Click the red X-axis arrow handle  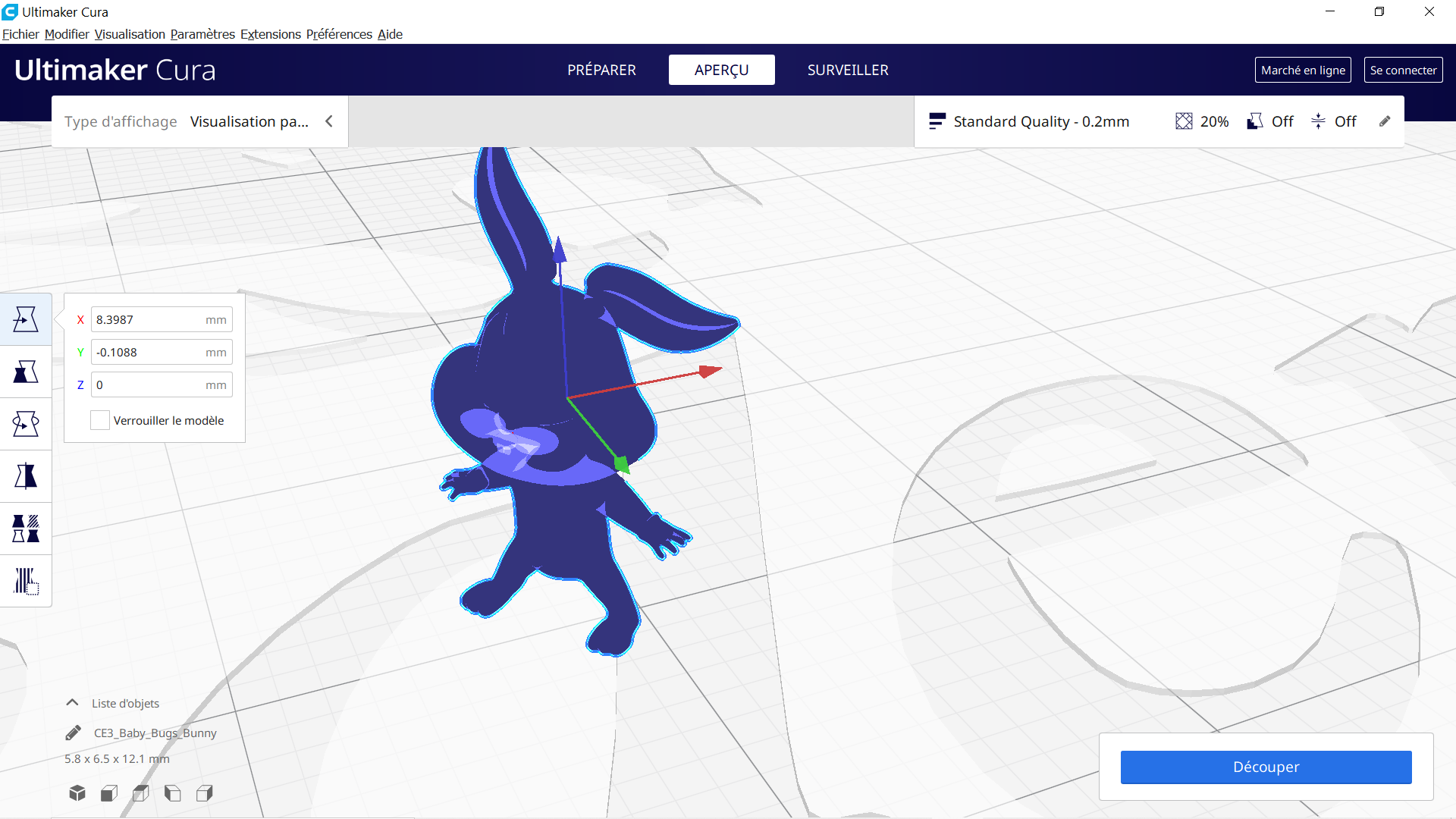[710, 371]
